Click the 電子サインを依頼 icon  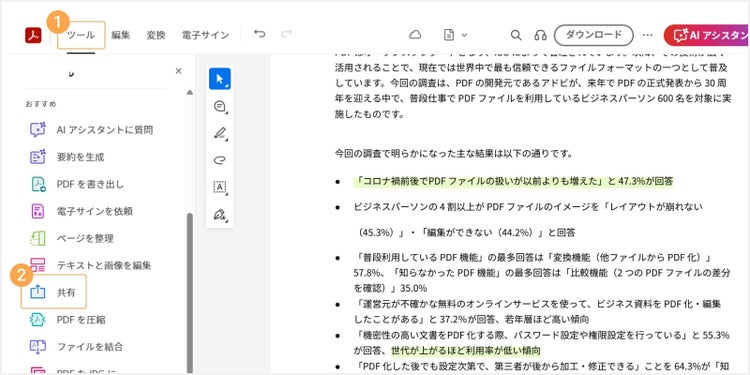coord(38,211)
